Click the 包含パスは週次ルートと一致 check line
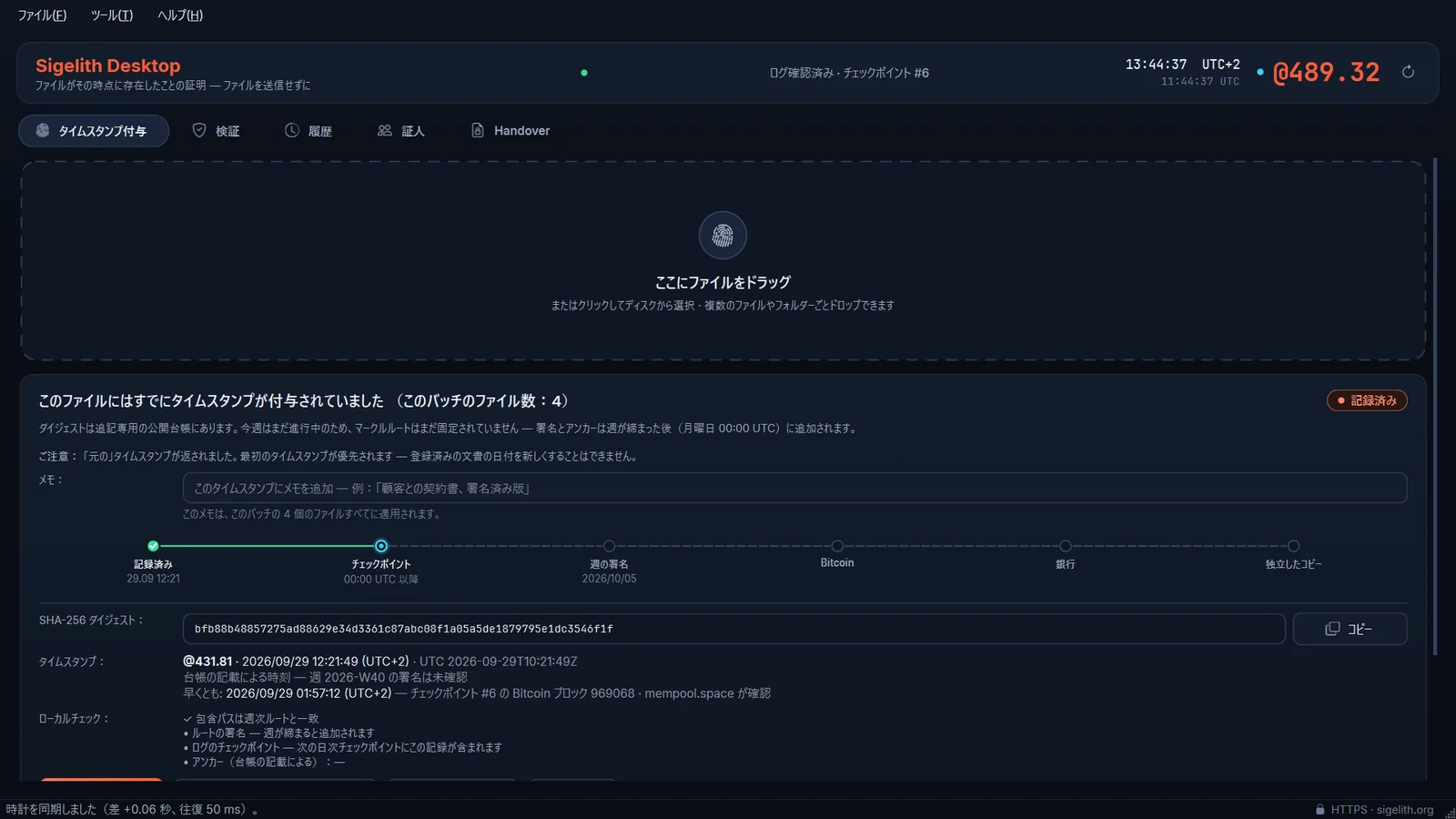The image size is (1456, 819). click(251, 718)
